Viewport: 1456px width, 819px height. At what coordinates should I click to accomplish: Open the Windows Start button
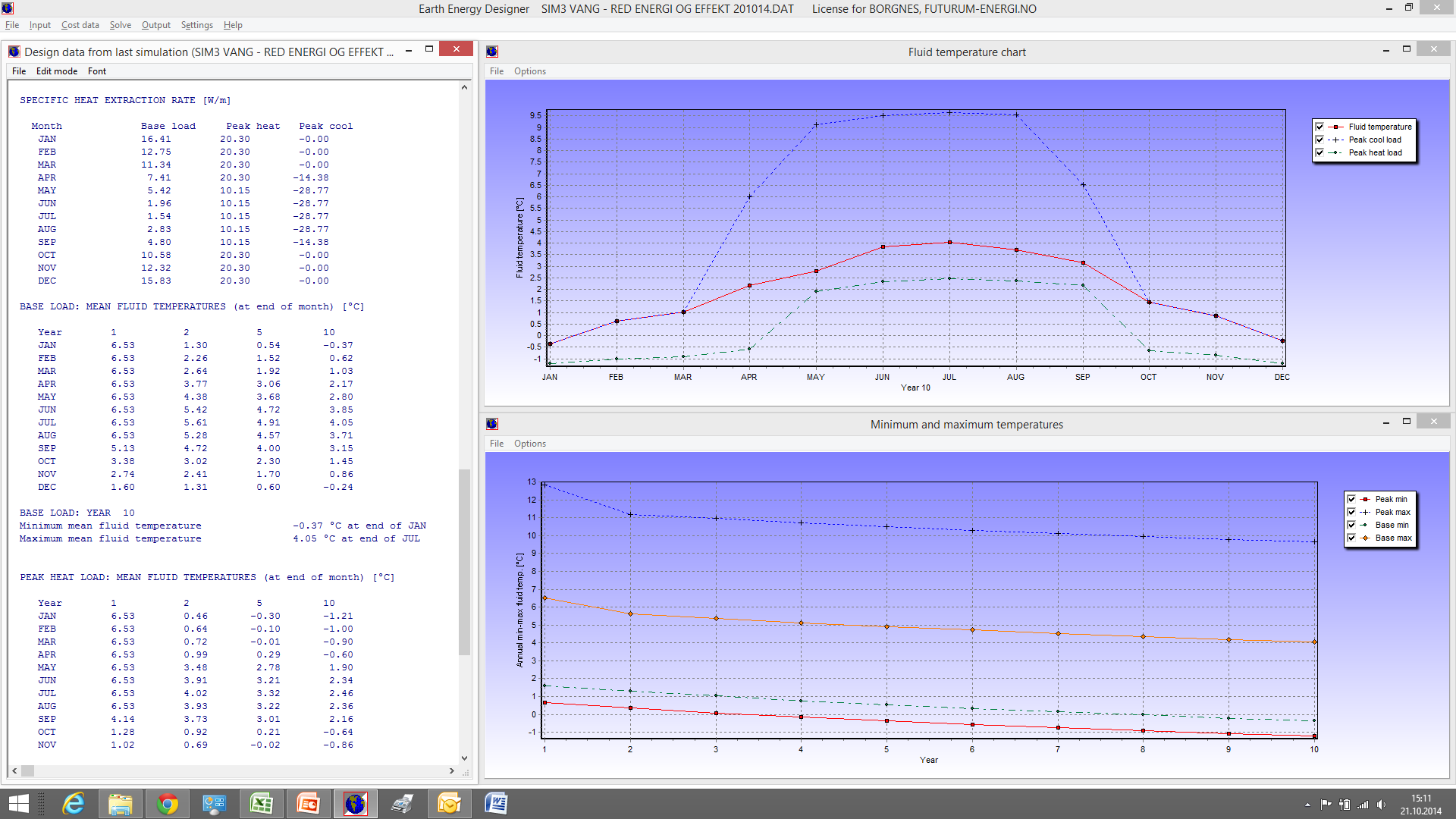point(18,804)
